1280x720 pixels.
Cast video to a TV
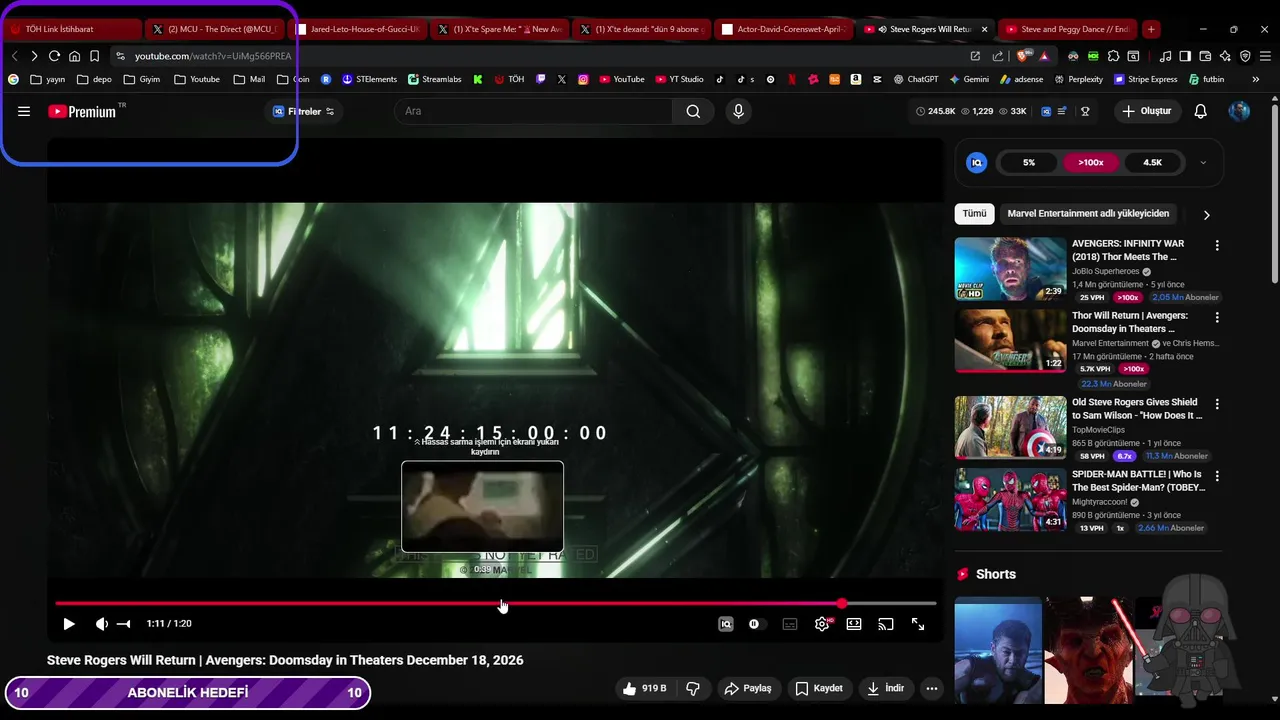(886, 624)
